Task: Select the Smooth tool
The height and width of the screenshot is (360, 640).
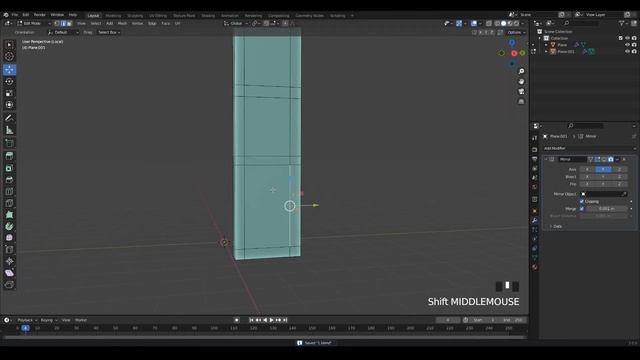Action: [x=9, y=238]
